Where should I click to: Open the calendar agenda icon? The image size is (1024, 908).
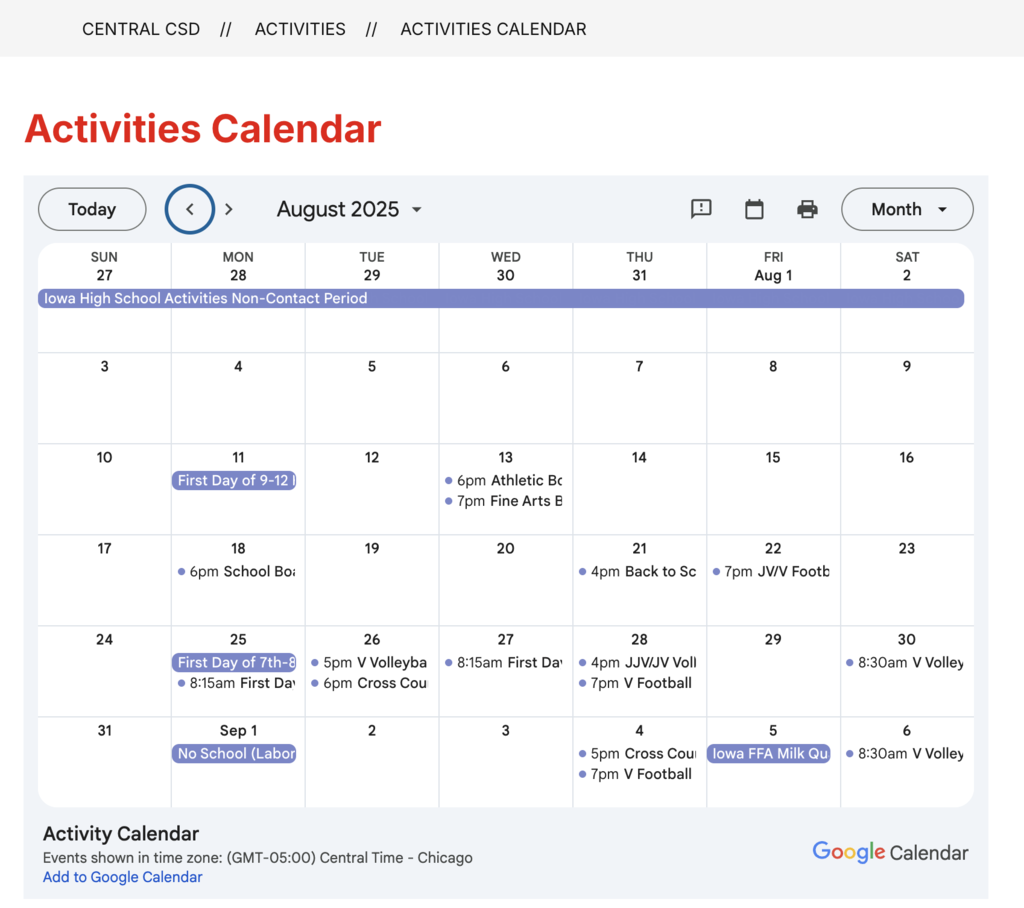tap(754, 209)
